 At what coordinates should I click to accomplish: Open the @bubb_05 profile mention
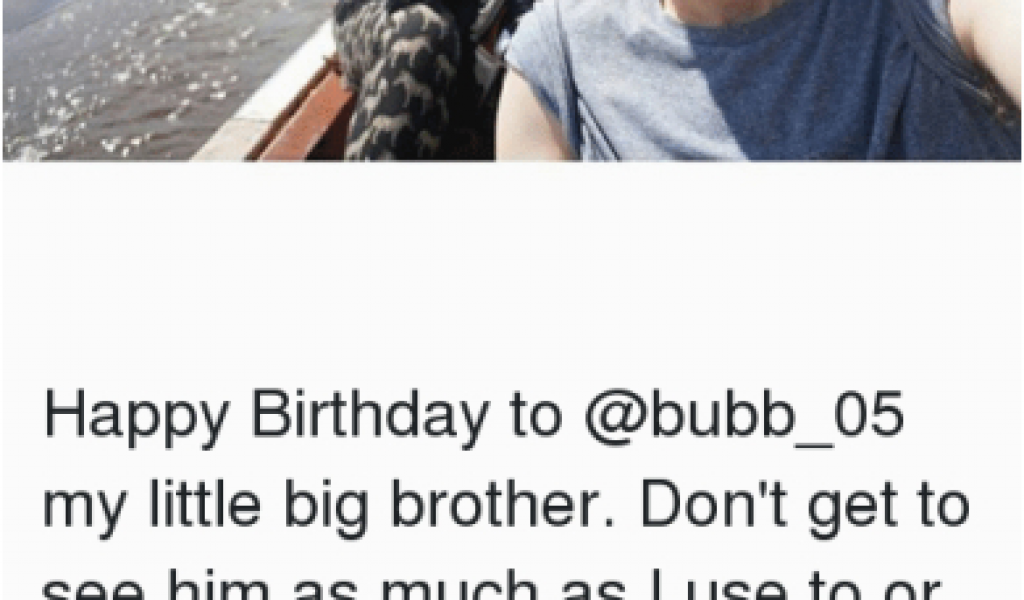tap(744, 416)
